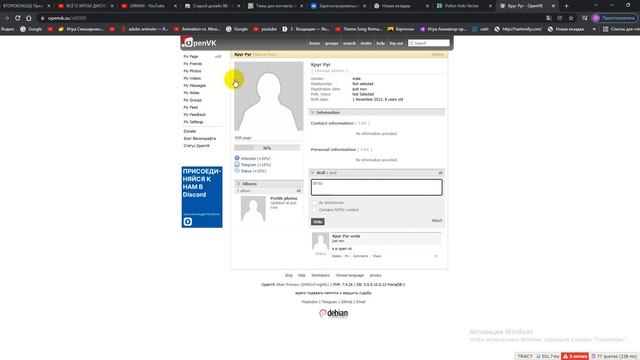Check the Contains NSFW content checkbox

pos(314,210)
